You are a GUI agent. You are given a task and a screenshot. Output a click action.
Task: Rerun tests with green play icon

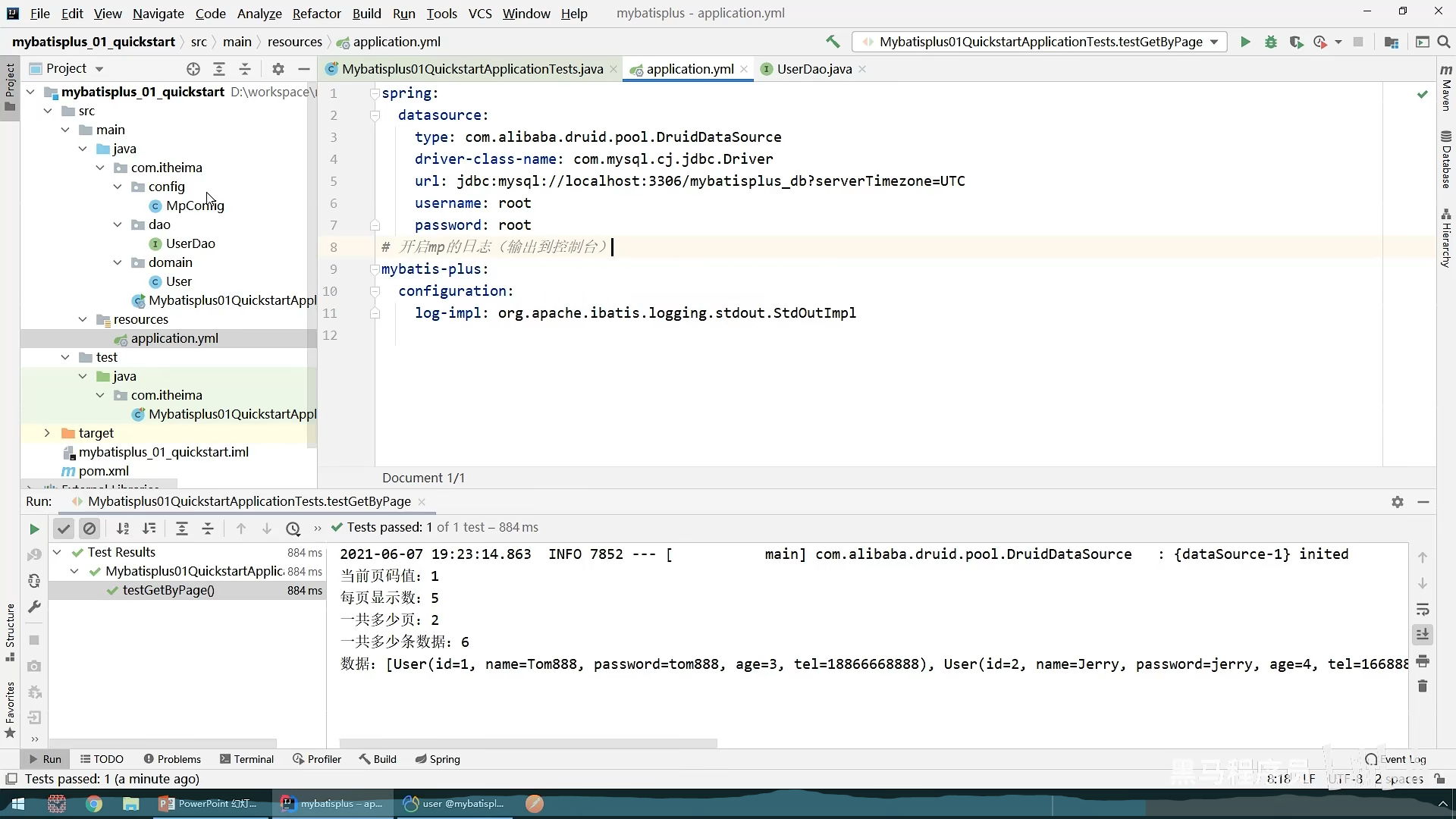click(34, 529)
